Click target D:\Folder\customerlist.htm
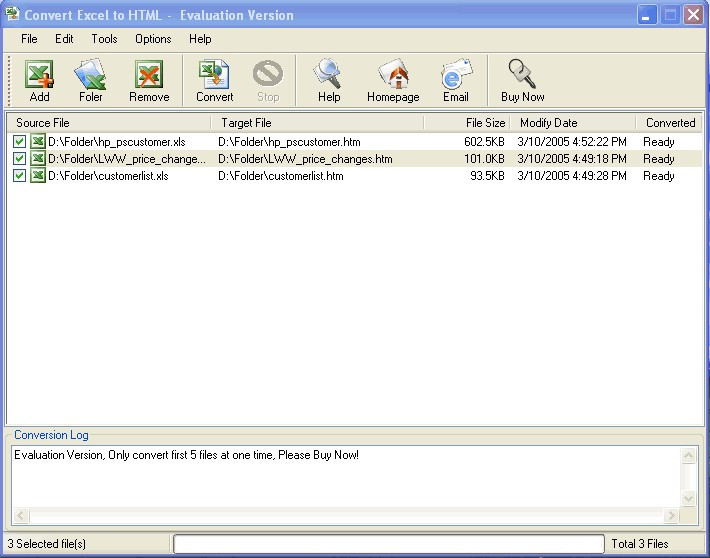The width and height of the screenshot is (710, 558). point(281,176)
